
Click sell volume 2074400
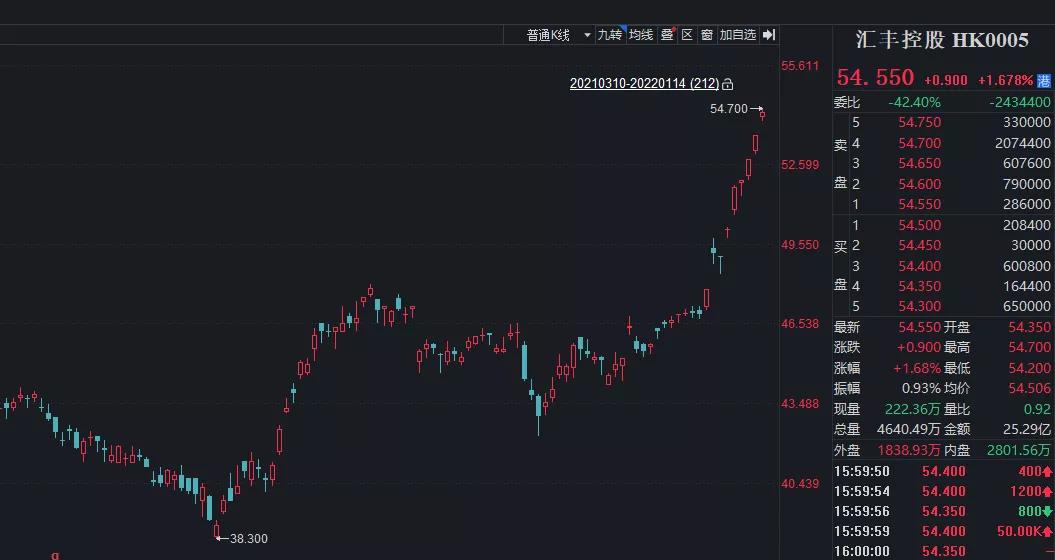pos(1022,143)
